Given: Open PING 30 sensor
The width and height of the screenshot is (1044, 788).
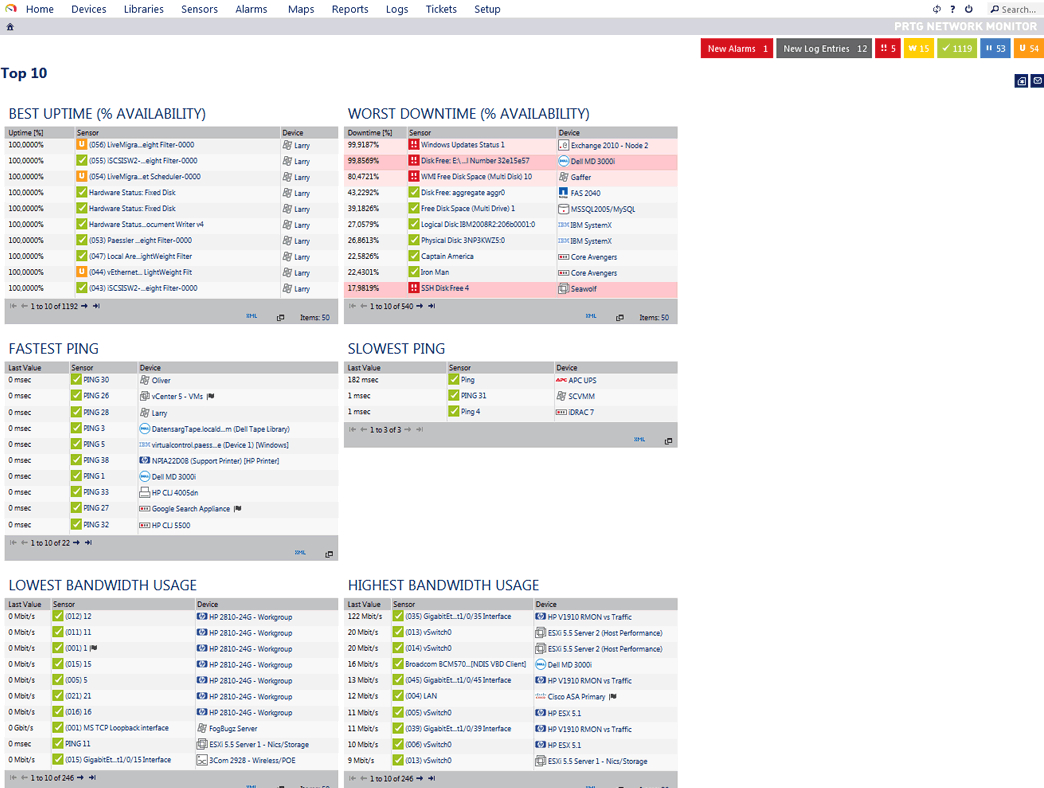Looking at the screenshot, I should point(96,379).
